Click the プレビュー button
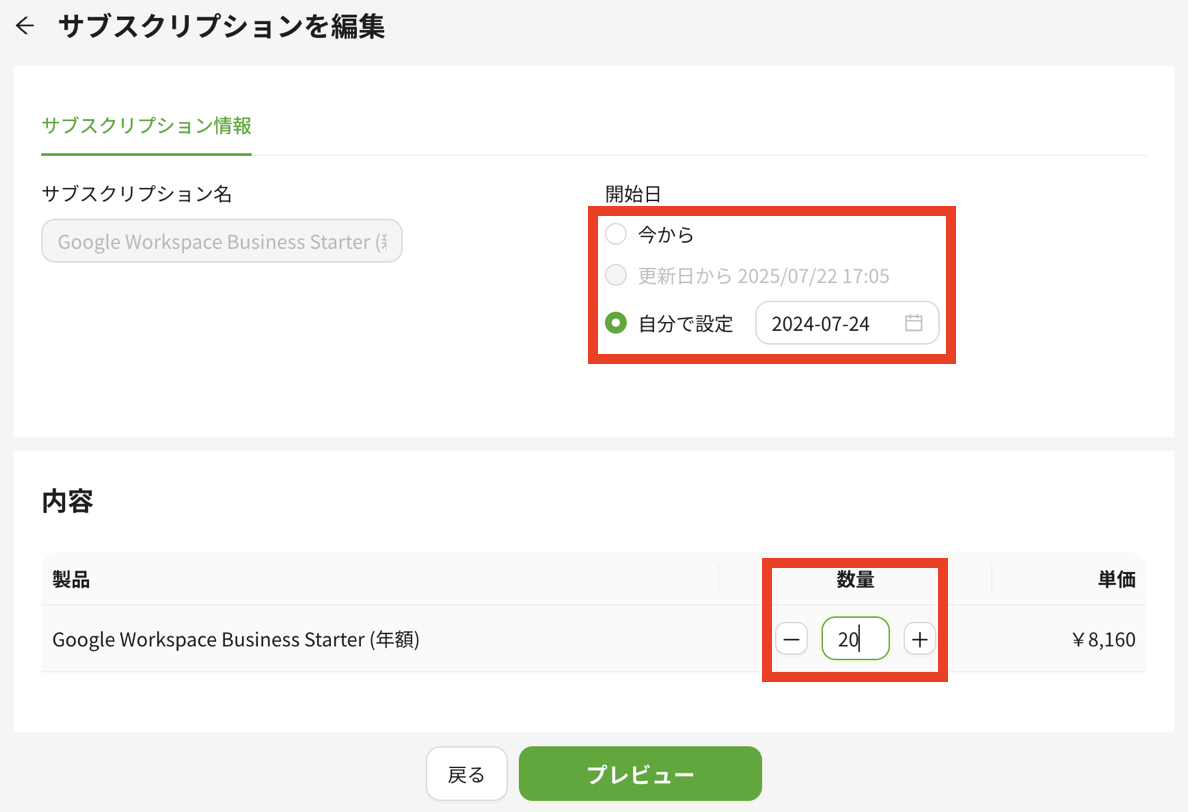1188x812 pixels. pos(640,774)
